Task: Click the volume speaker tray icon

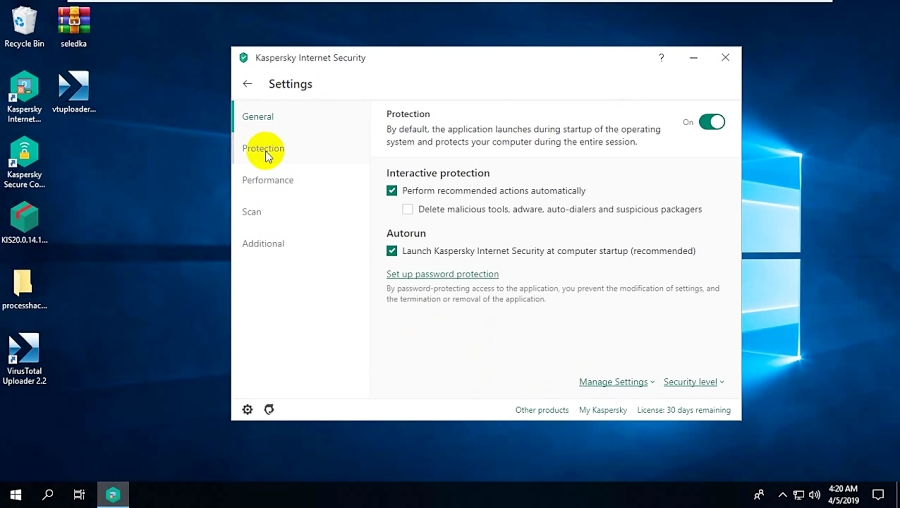Action: tap(814, 494)
